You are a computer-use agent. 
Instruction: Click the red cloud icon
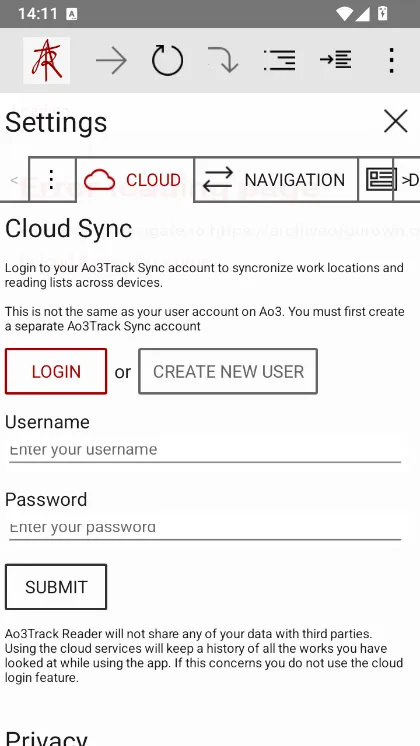coord(99,180)
